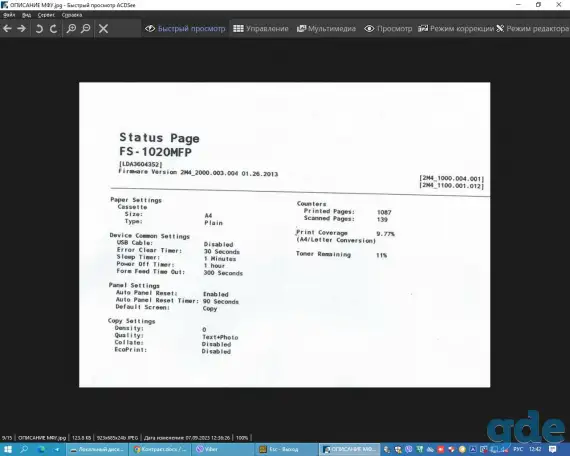Delete image using the X toolbar icon
This screenshot has height=456, width=570.
coord(103,28)
